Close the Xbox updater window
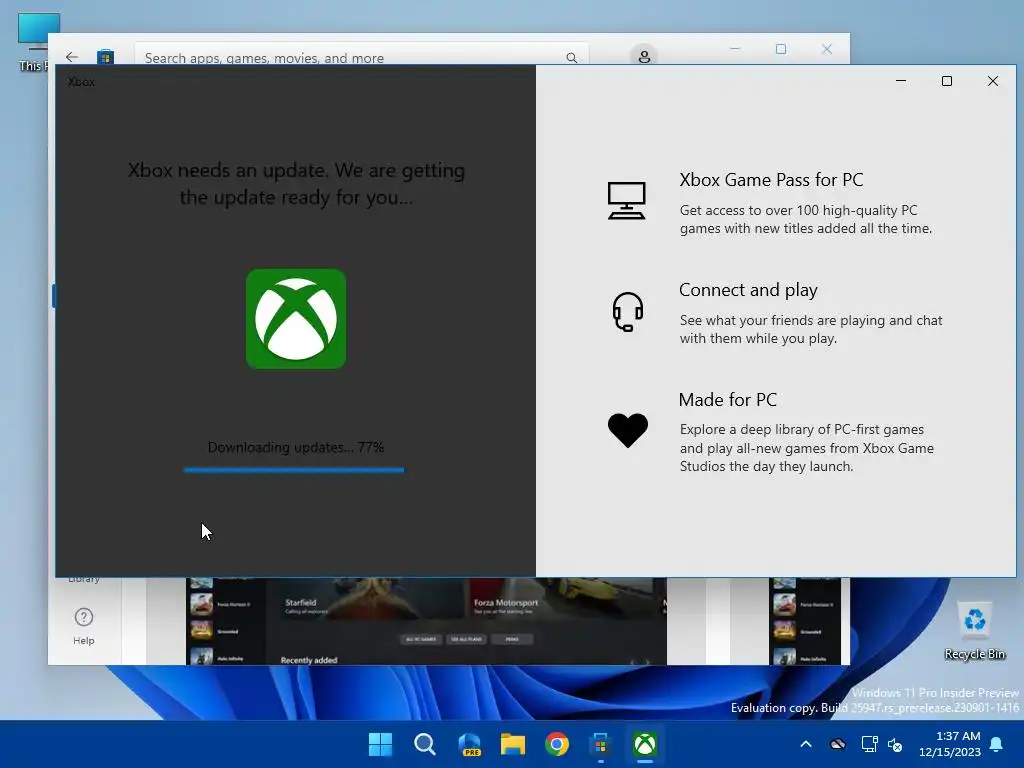This screenshot has height=768, width=1024. point(993,81)
